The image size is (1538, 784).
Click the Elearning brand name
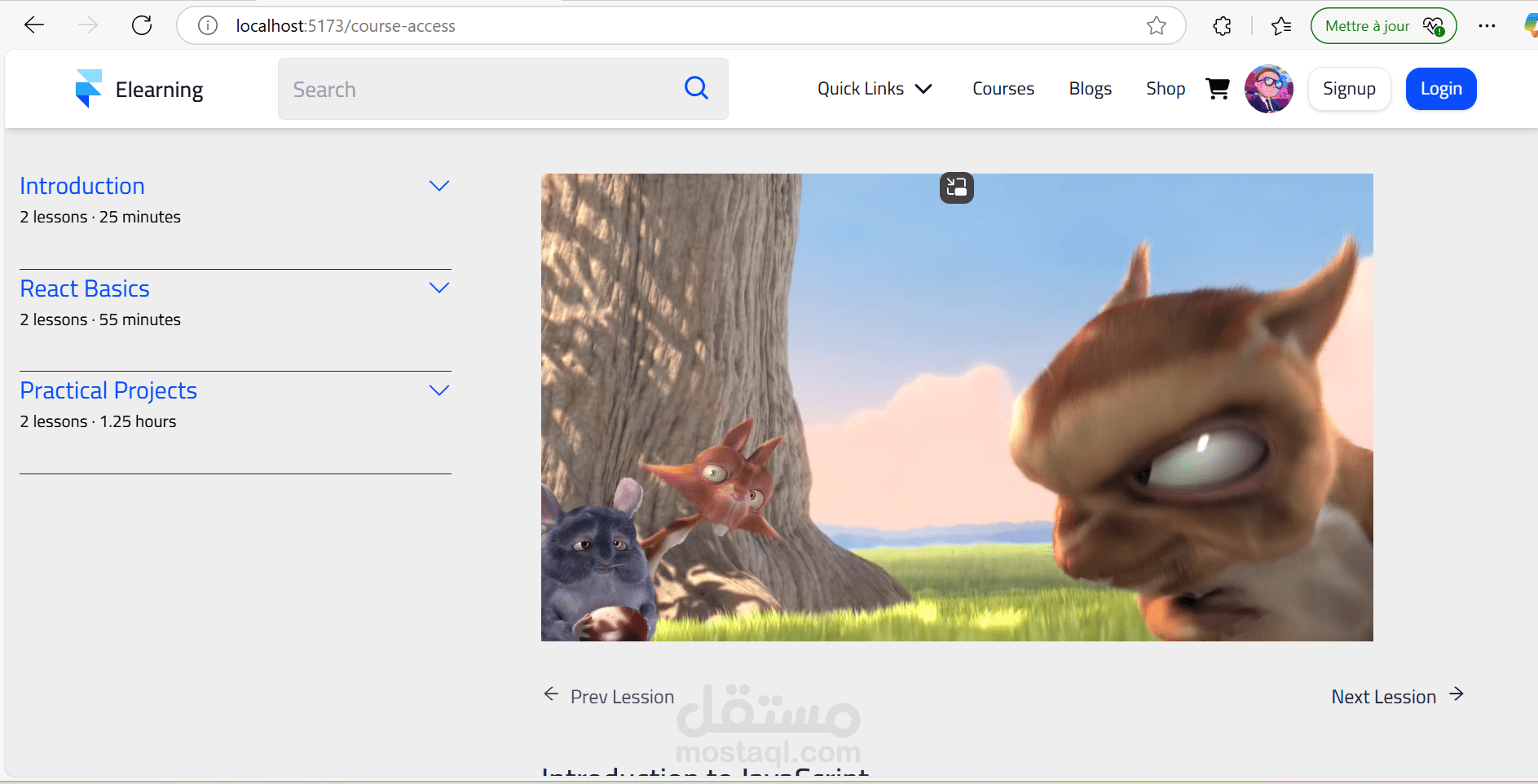tap(159, 90)
